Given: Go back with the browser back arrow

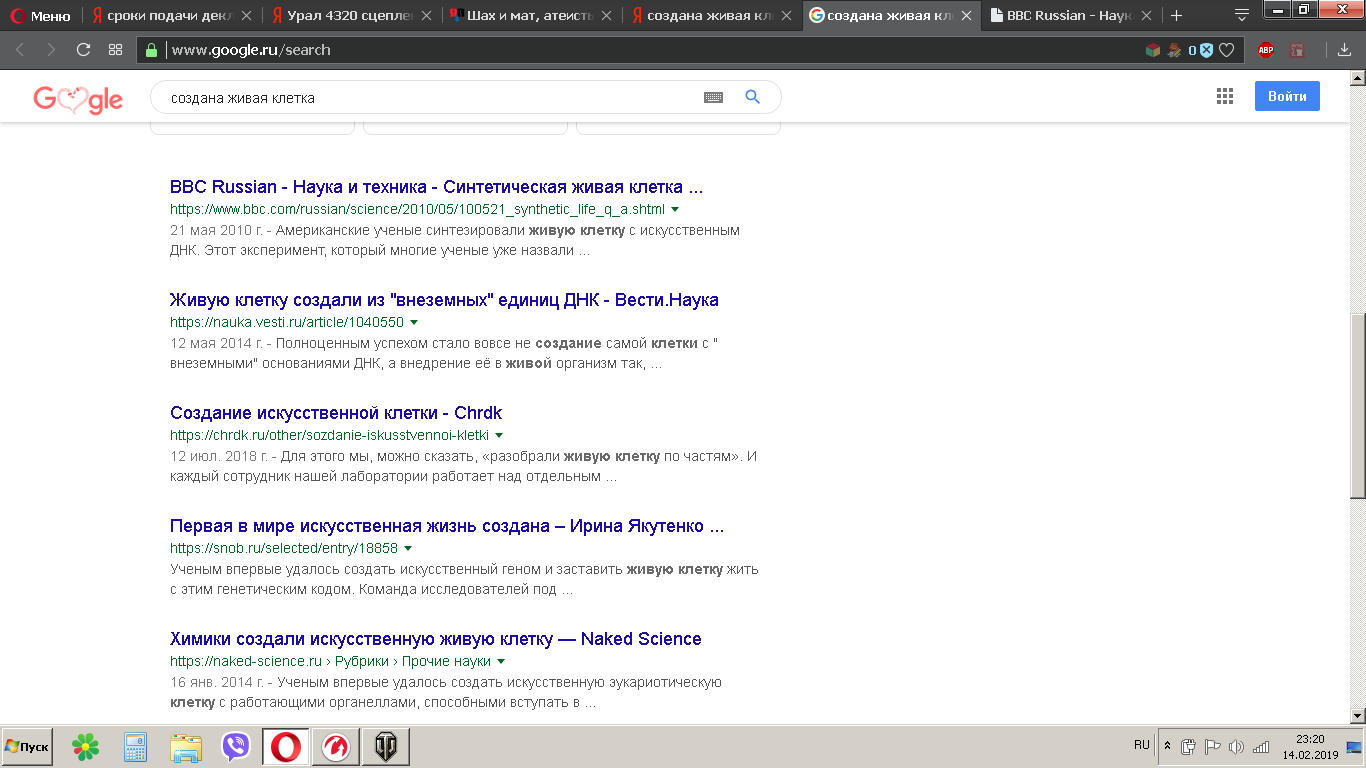Looking at the screenshot, I should point(20,50).
